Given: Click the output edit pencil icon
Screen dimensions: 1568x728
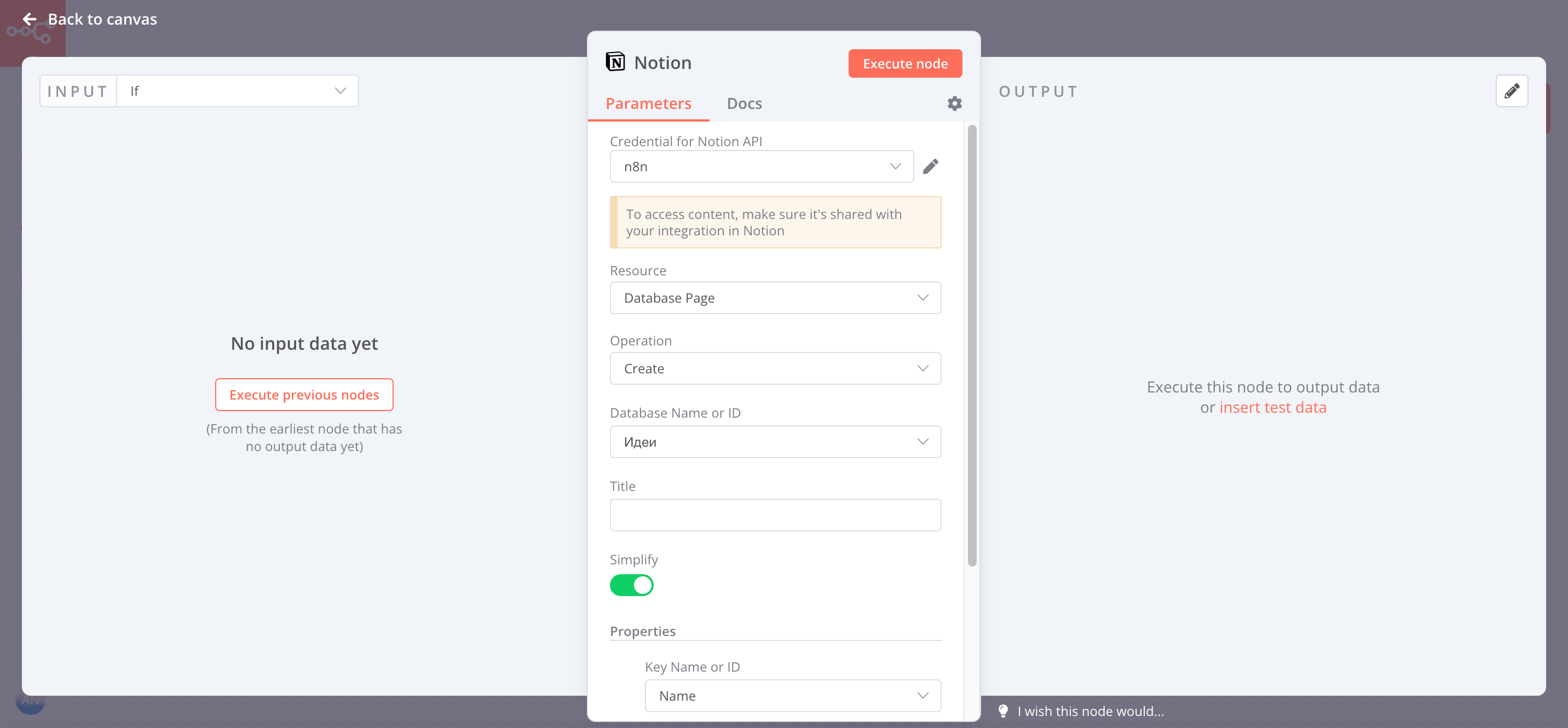Looking at the screenshot, I should (1512, 91).
